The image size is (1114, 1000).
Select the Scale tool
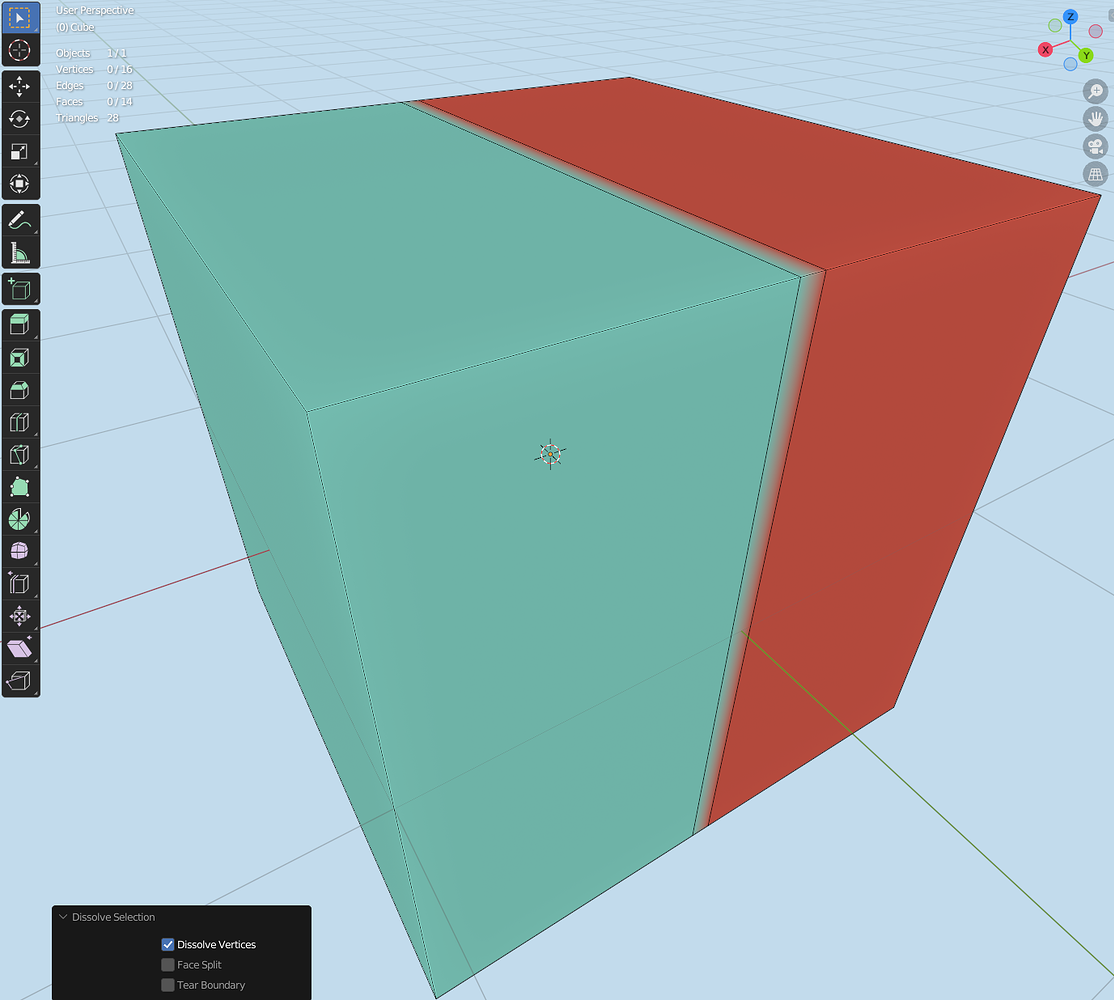point(20,150)
